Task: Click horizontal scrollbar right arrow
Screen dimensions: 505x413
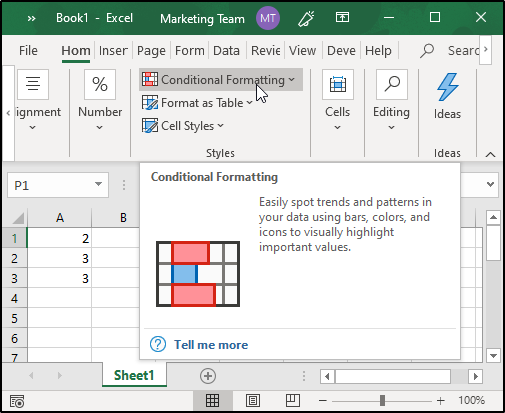Action: click(x=475, y=377)
